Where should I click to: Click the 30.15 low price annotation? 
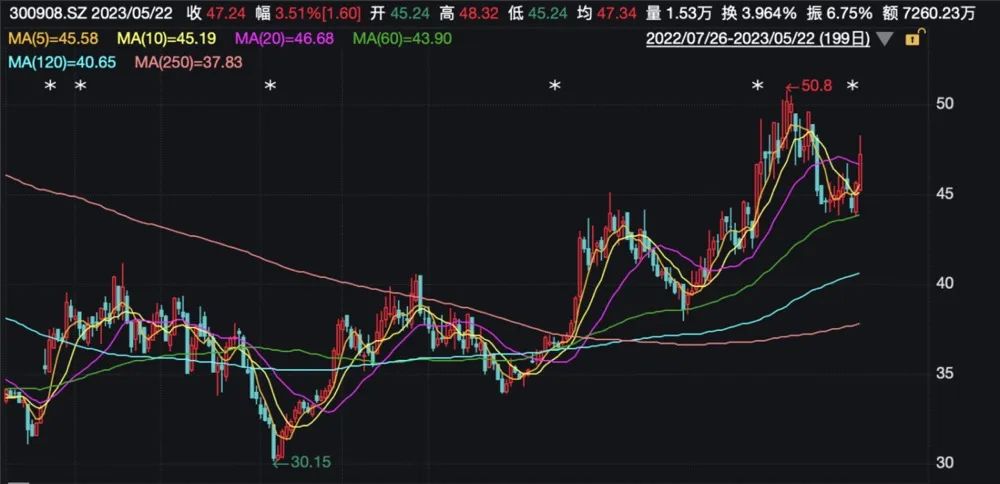tap(303, 462)
